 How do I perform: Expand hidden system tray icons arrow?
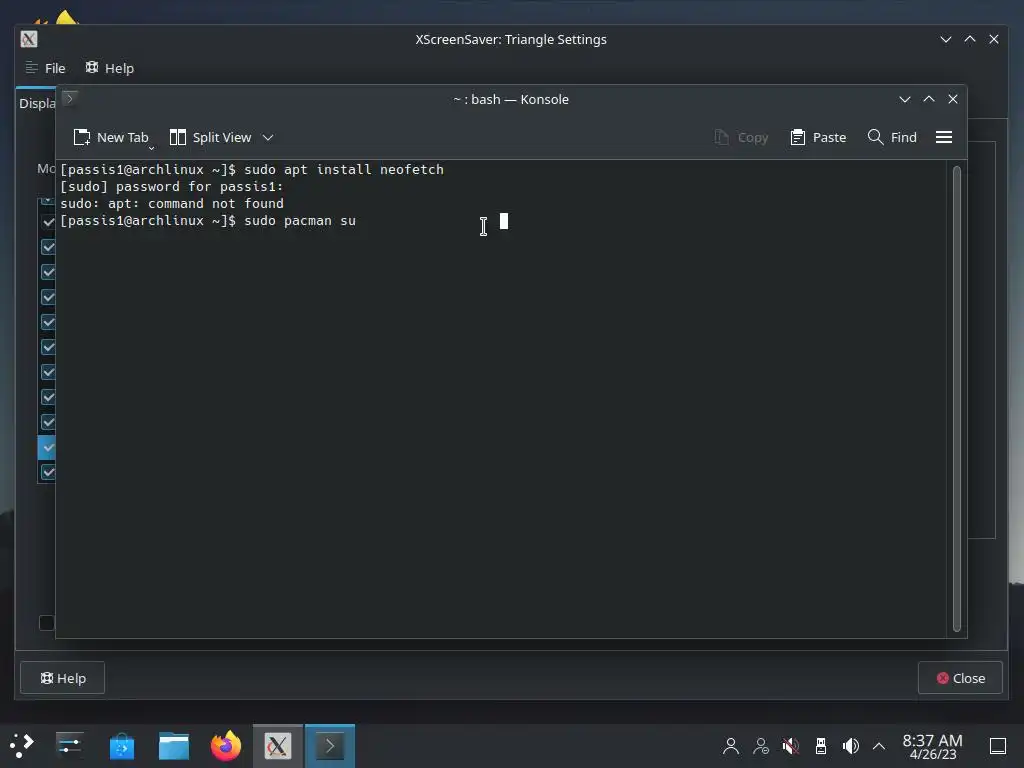[879, 745]
